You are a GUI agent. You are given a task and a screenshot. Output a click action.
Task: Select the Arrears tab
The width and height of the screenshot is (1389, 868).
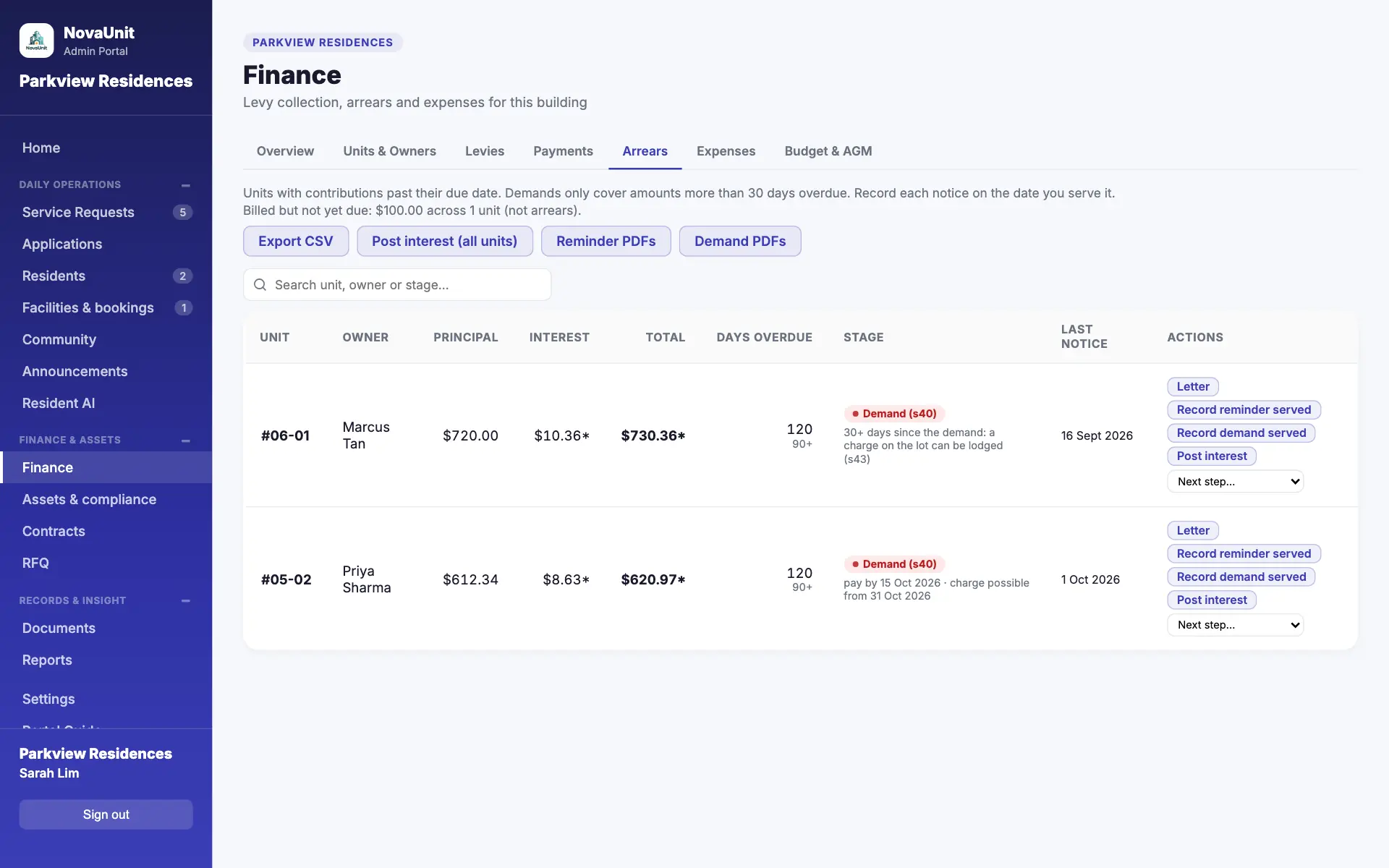pyautogui.click(x=645, y=151)
